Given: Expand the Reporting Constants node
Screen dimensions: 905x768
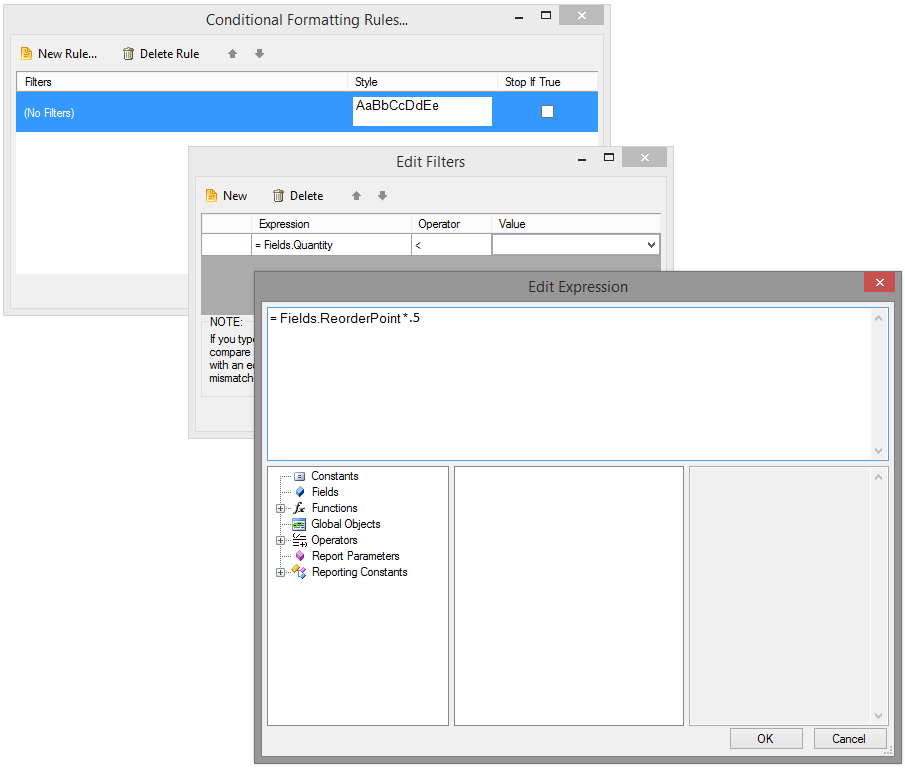Looking at the screenshot, I should point(280,572).
